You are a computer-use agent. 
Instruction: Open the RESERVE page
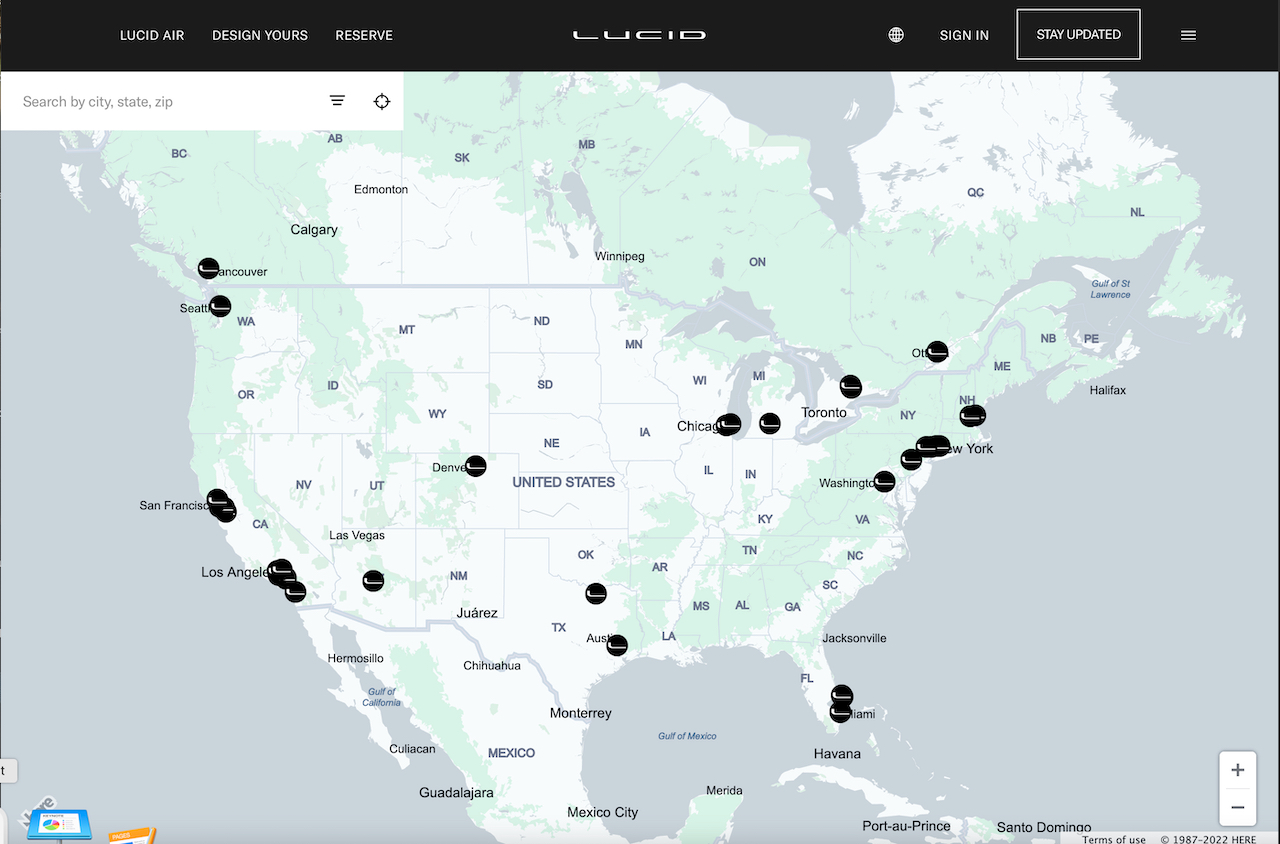pyautogui.click(x=364, y=35)
